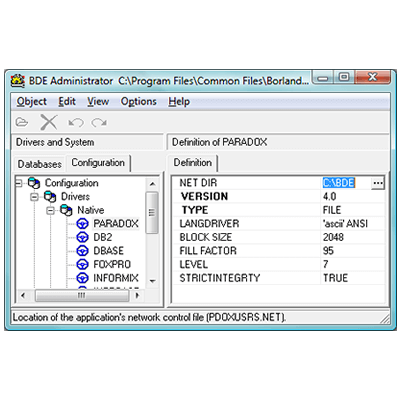Open the Options menu
400x400 pixels.
[x=138, y=101]
